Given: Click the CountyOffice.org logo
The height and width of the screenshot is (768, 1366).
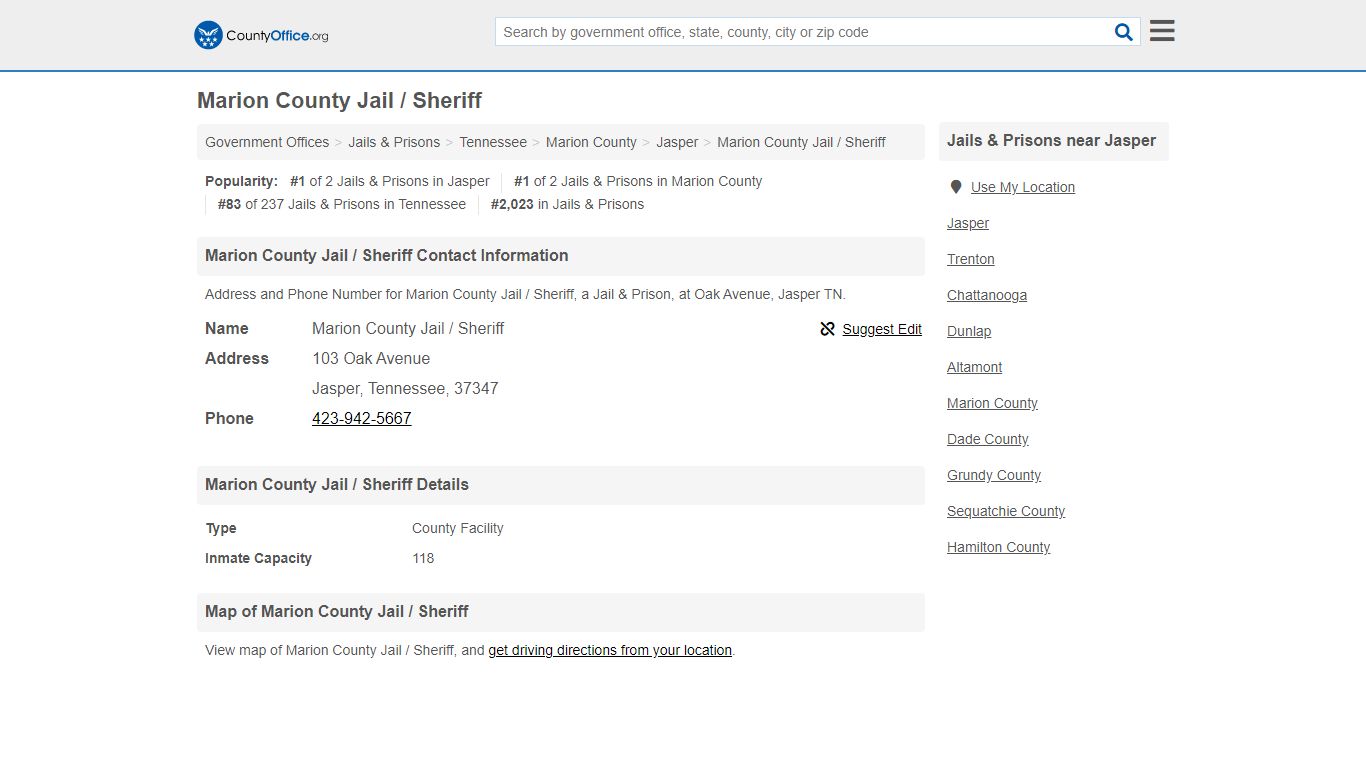Looking at the screenshot, I should click(x=261, y=35).
